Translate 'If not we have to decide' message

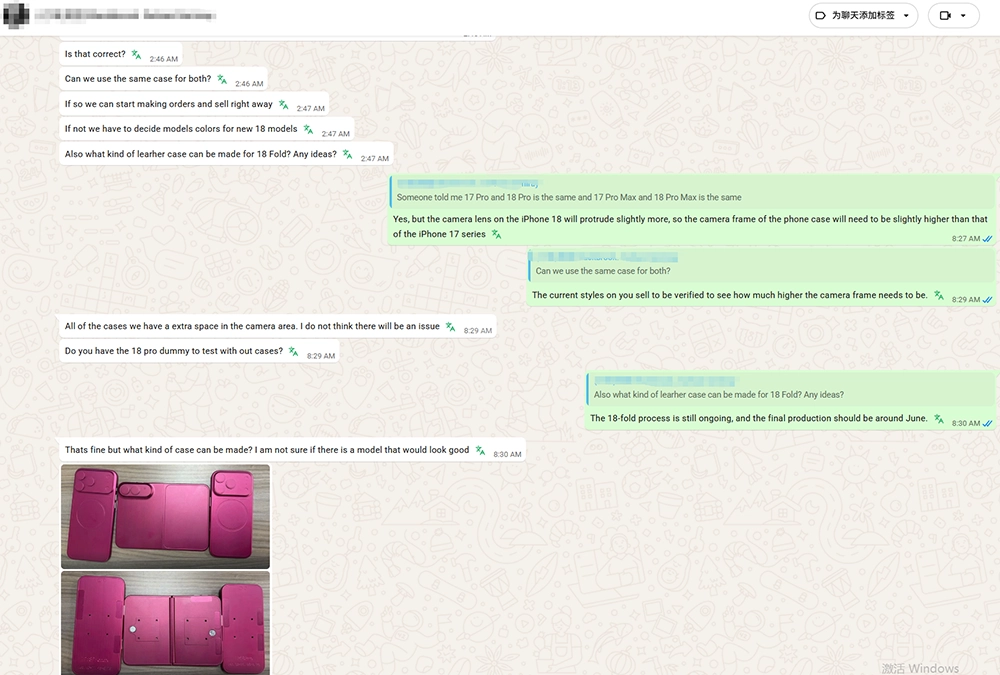[x=309, y=129]
